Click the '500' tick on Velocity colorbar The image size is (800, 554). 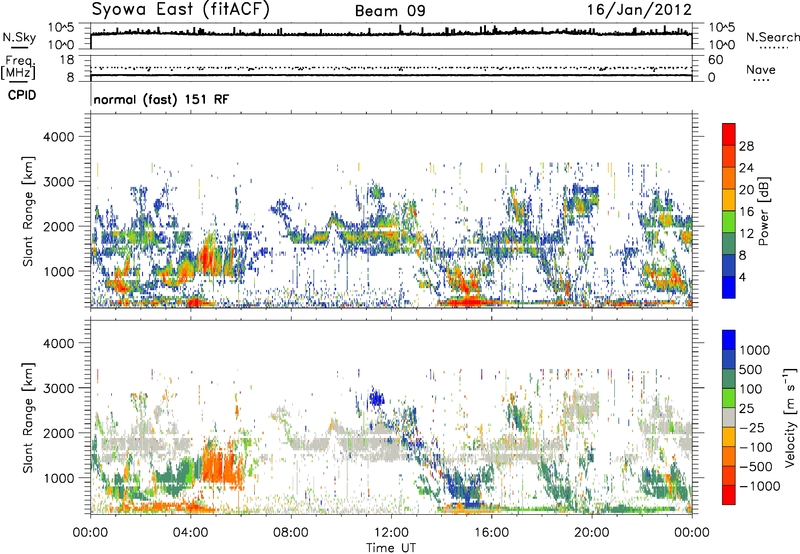click(x=751, y=370)
